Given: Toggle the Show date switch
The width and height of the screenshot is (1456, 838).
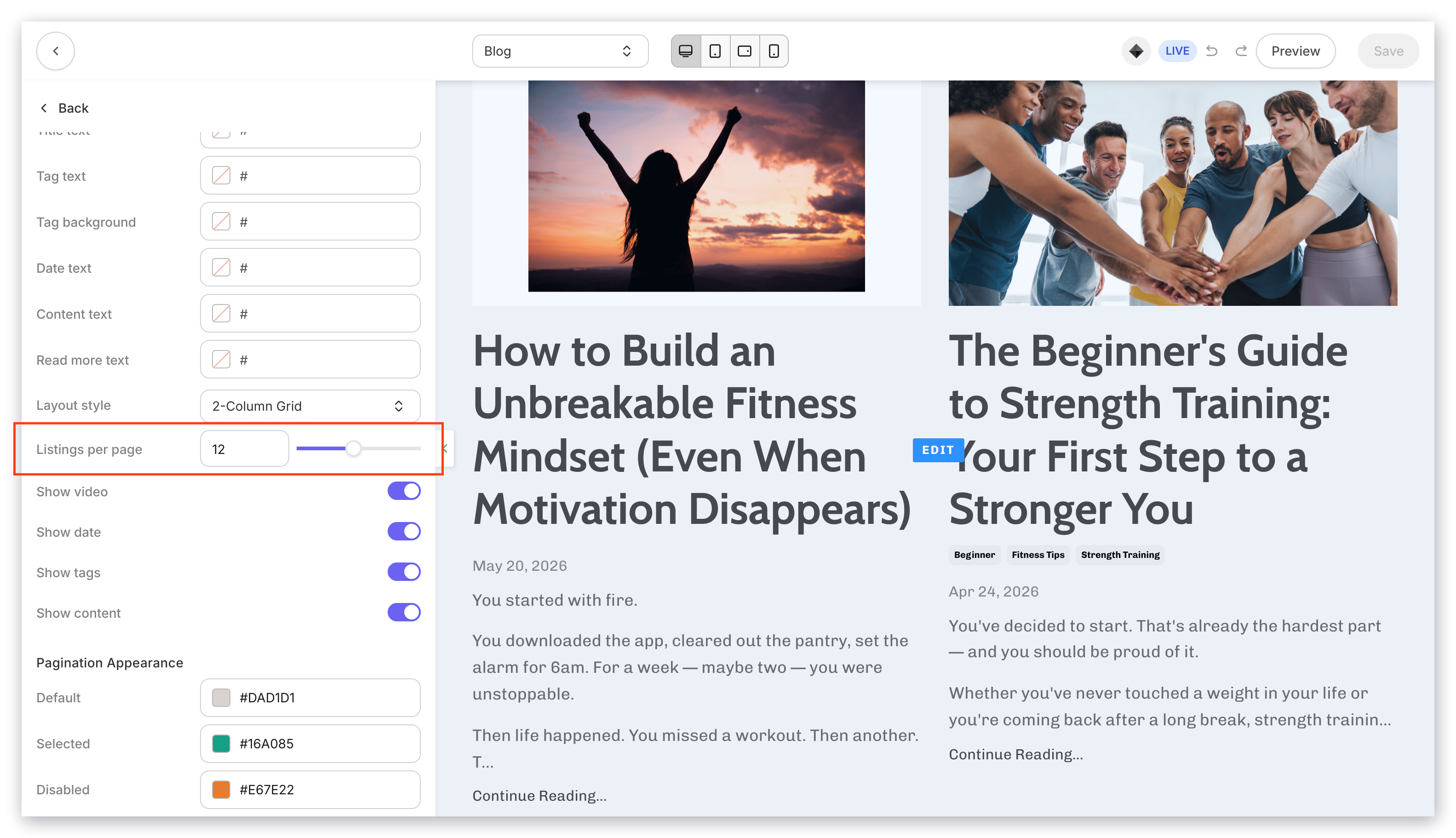Looking at the screenshot, I should (403, 531).
